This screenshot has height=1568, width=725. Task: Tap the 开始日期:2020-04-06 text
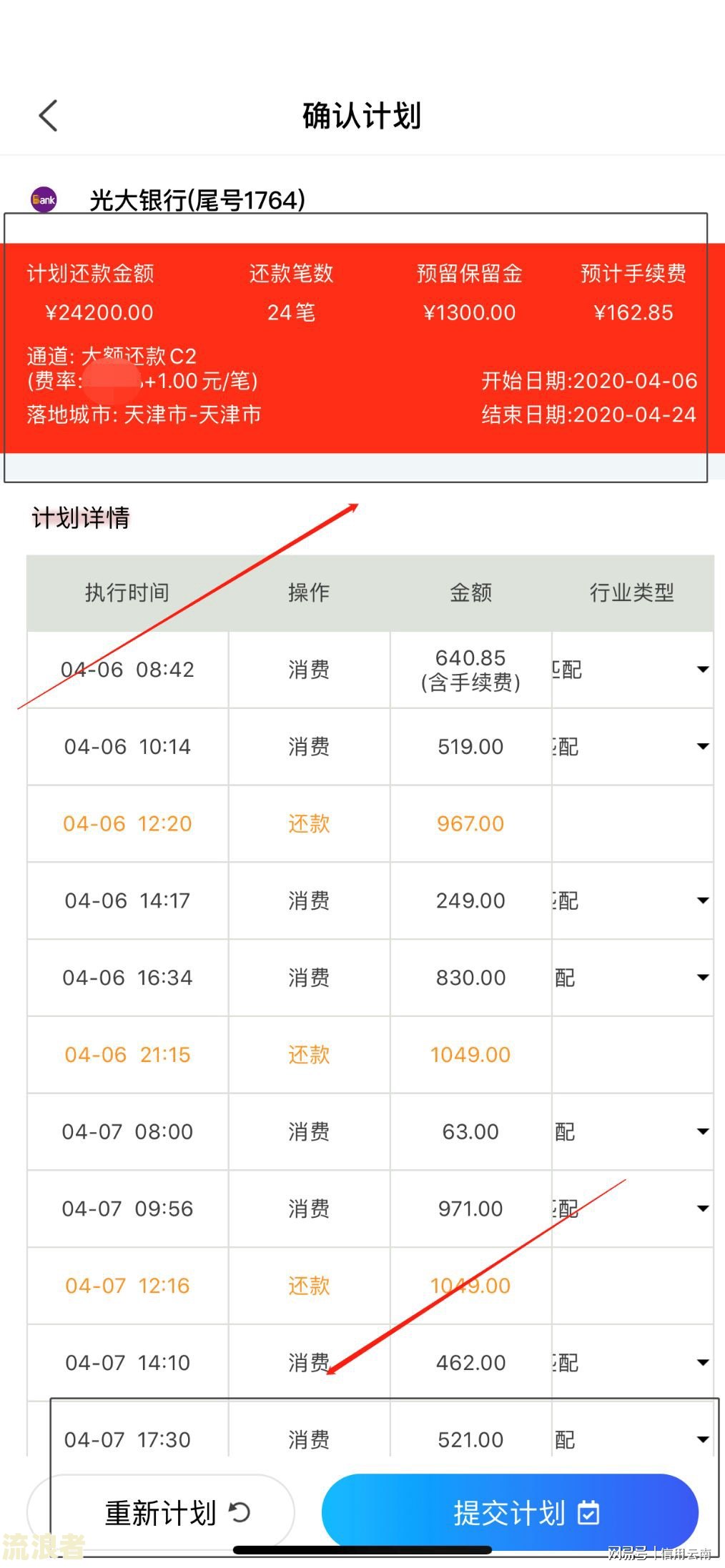(589, 380)
